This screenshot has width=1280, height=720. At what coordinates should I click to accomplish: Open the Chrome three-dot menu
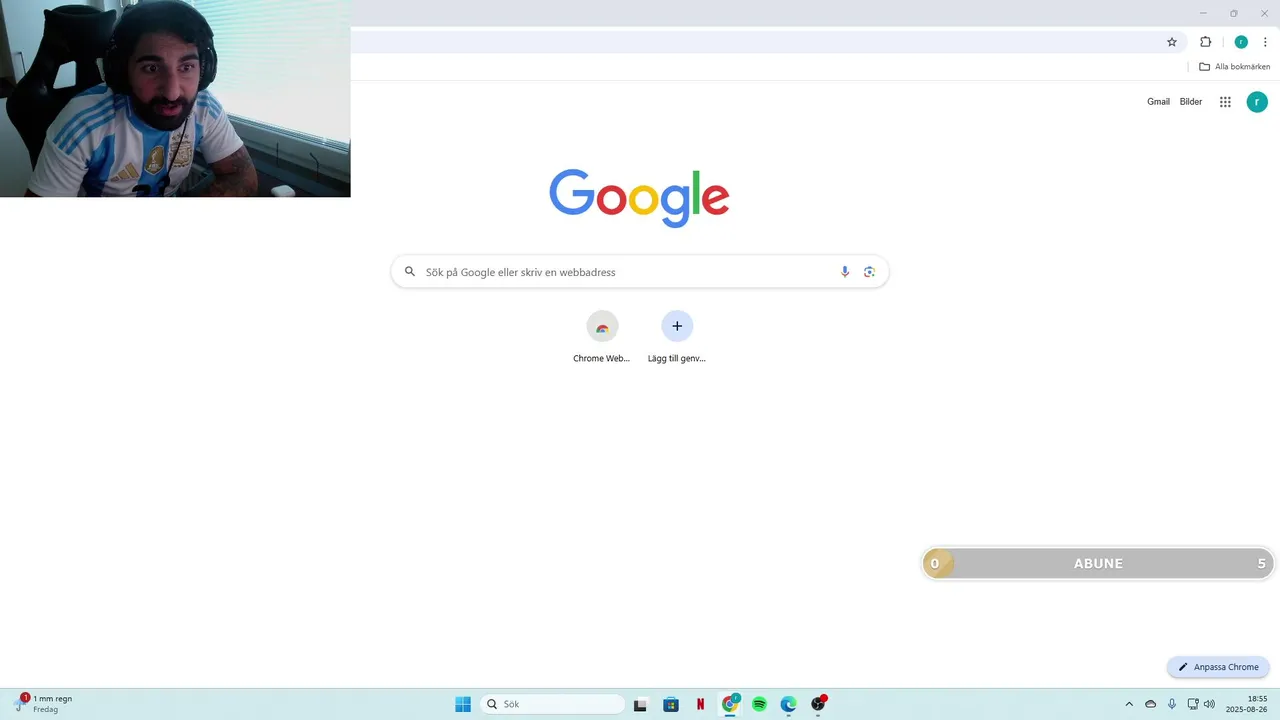click(1265, 42)
